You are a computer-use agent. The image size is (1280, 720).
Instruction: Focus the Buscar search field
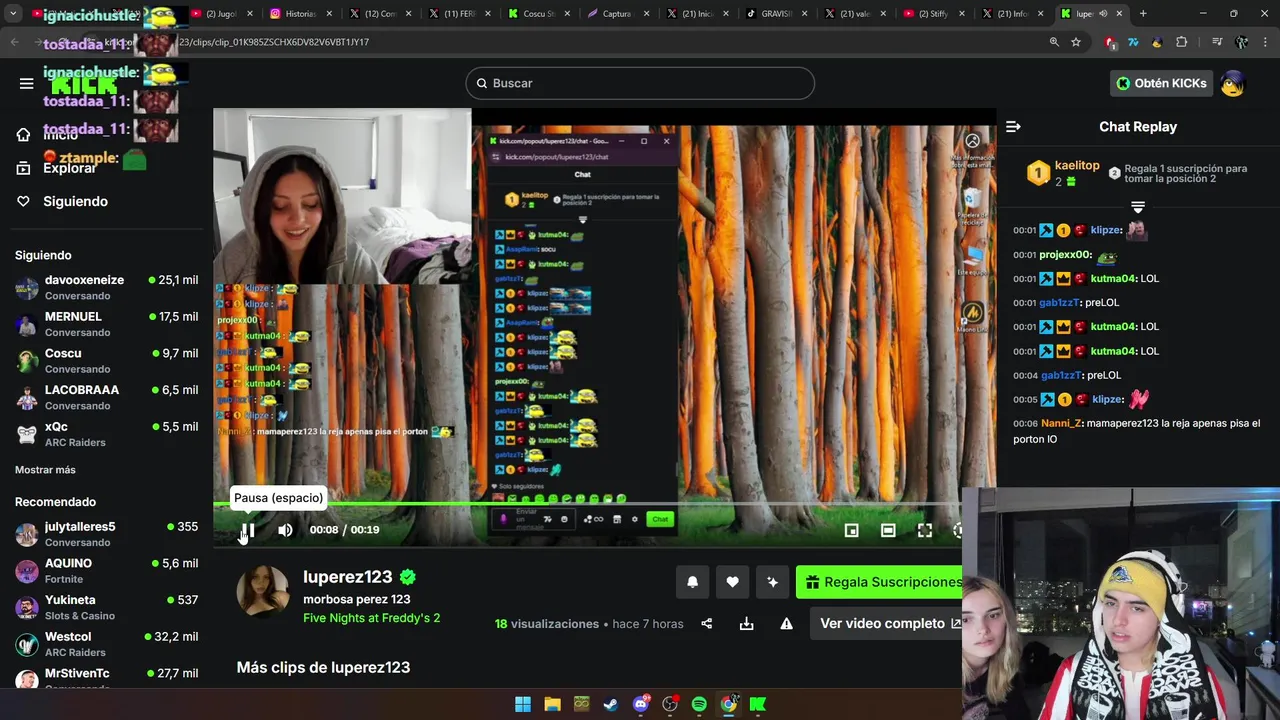[x=640, y=83]
